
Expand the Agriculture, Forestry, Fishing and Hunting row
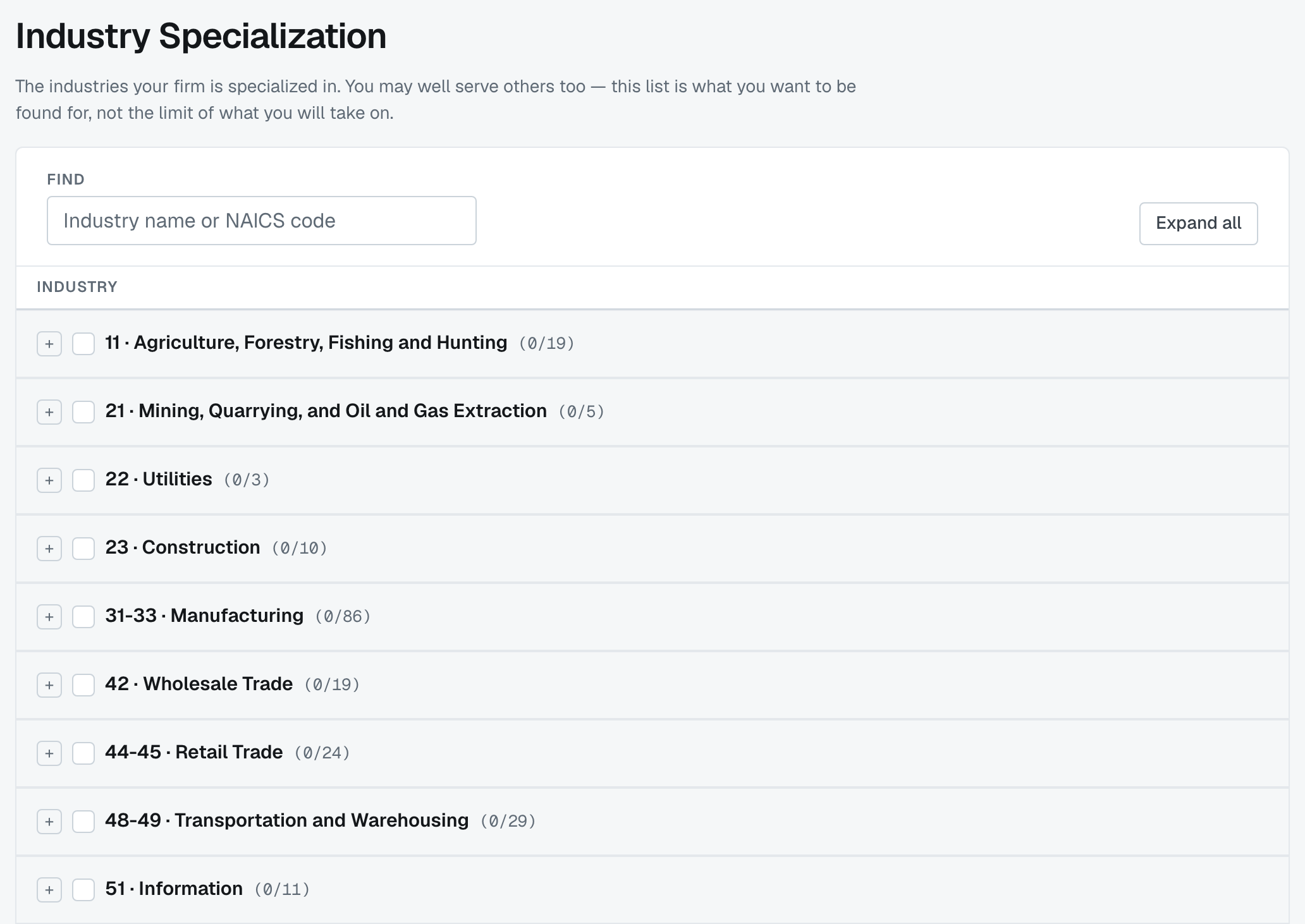[49, 344]
